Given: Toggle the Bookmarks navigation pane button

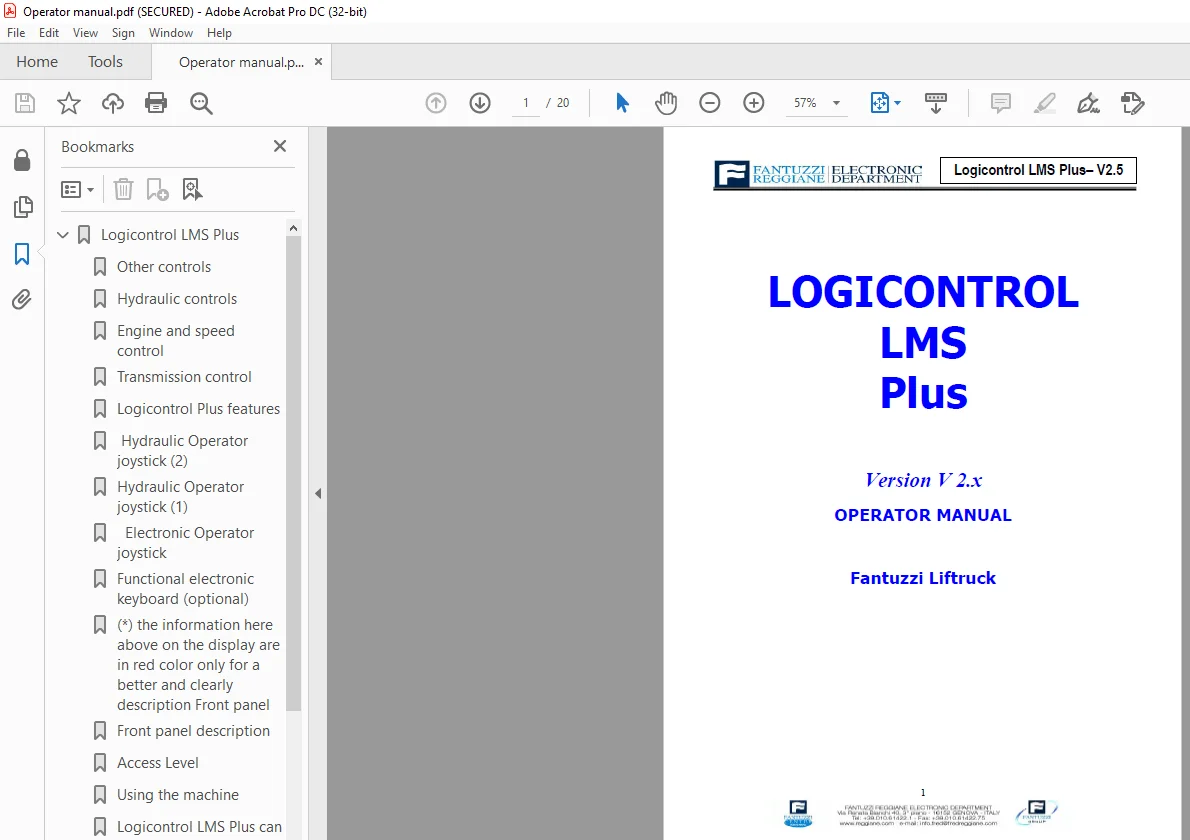Looking at the screenshot, I should pos(22,253).
